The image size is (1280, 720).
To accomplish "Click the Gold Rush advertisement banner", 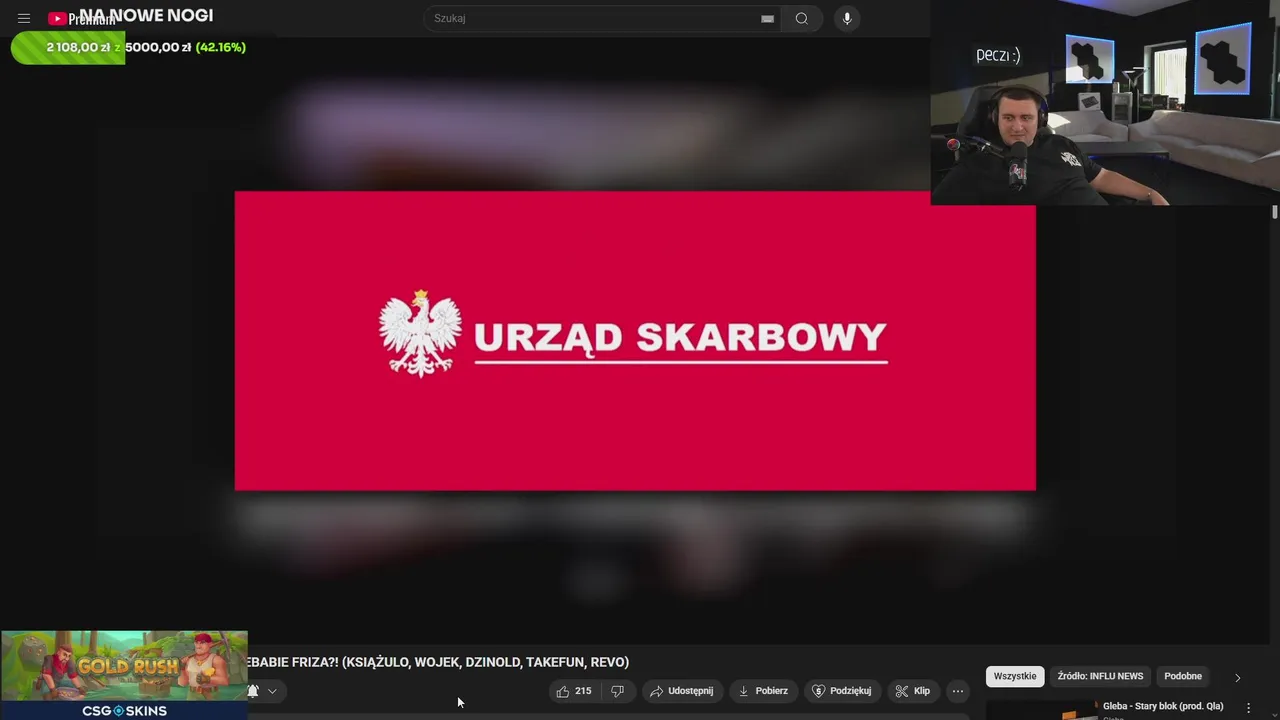I will tap(124, 666).
